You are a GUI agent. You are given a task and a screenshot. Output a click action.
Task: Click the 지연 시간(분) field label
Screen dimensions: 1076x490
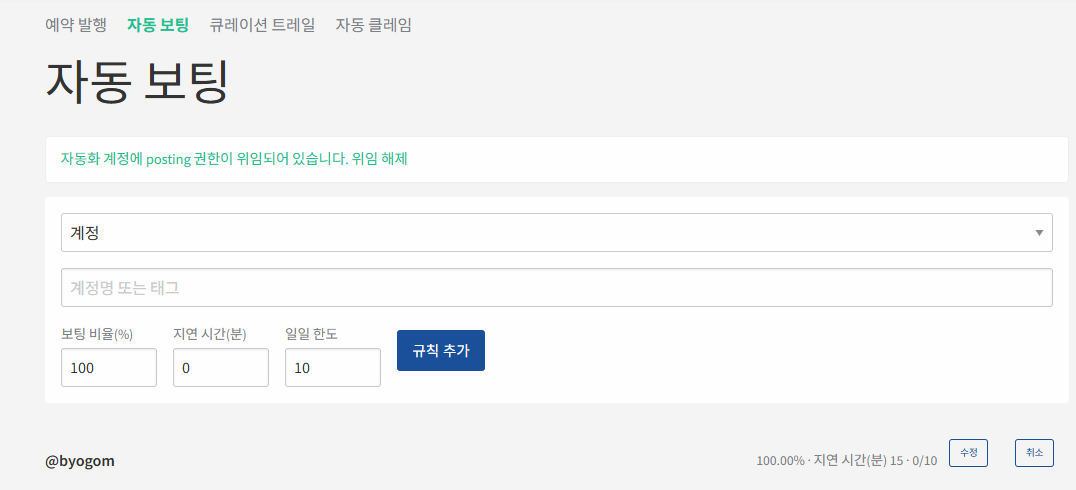tap(209, 334)
